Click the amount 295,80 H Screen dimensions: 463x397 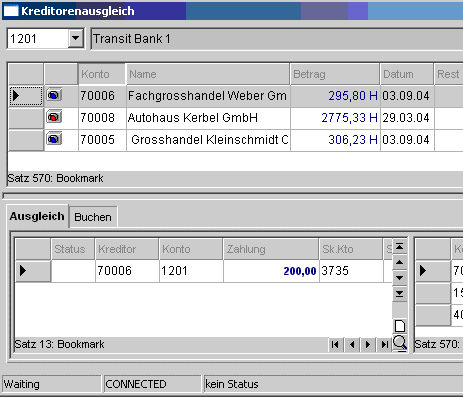coord(353,96)
